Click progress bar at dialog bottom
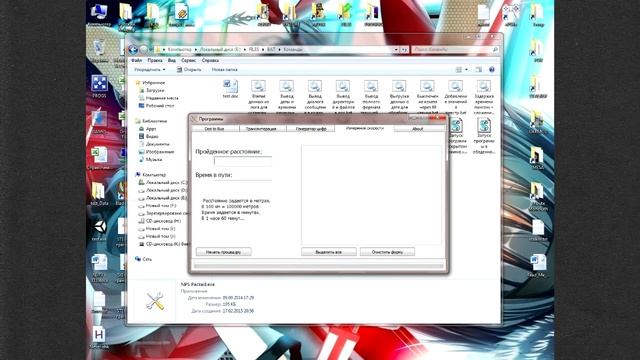This screenshot has width=640, height=360. tap(319, 266)
